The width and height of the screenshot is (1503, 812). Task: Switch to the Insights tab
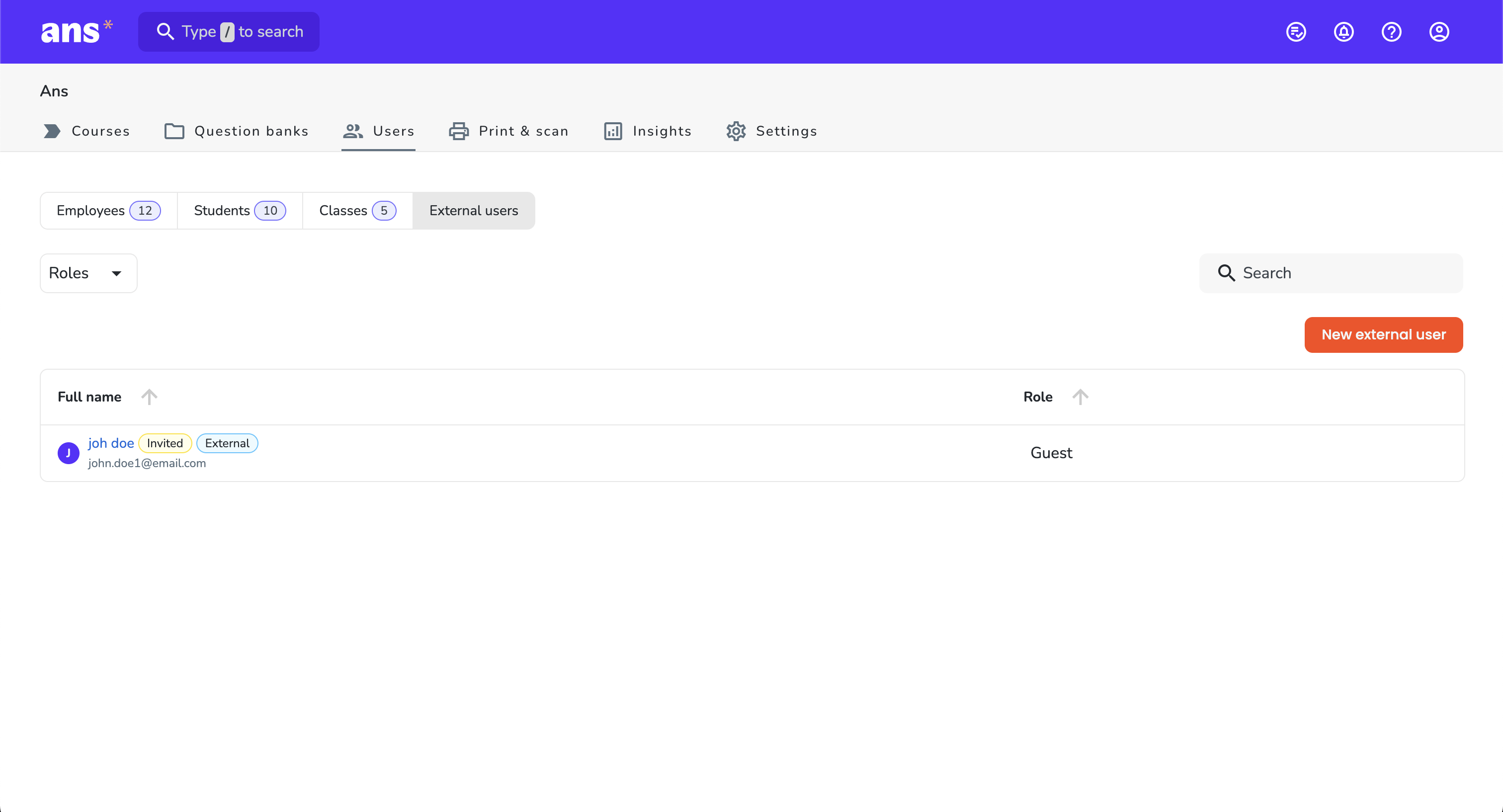[x=648, y=131]
